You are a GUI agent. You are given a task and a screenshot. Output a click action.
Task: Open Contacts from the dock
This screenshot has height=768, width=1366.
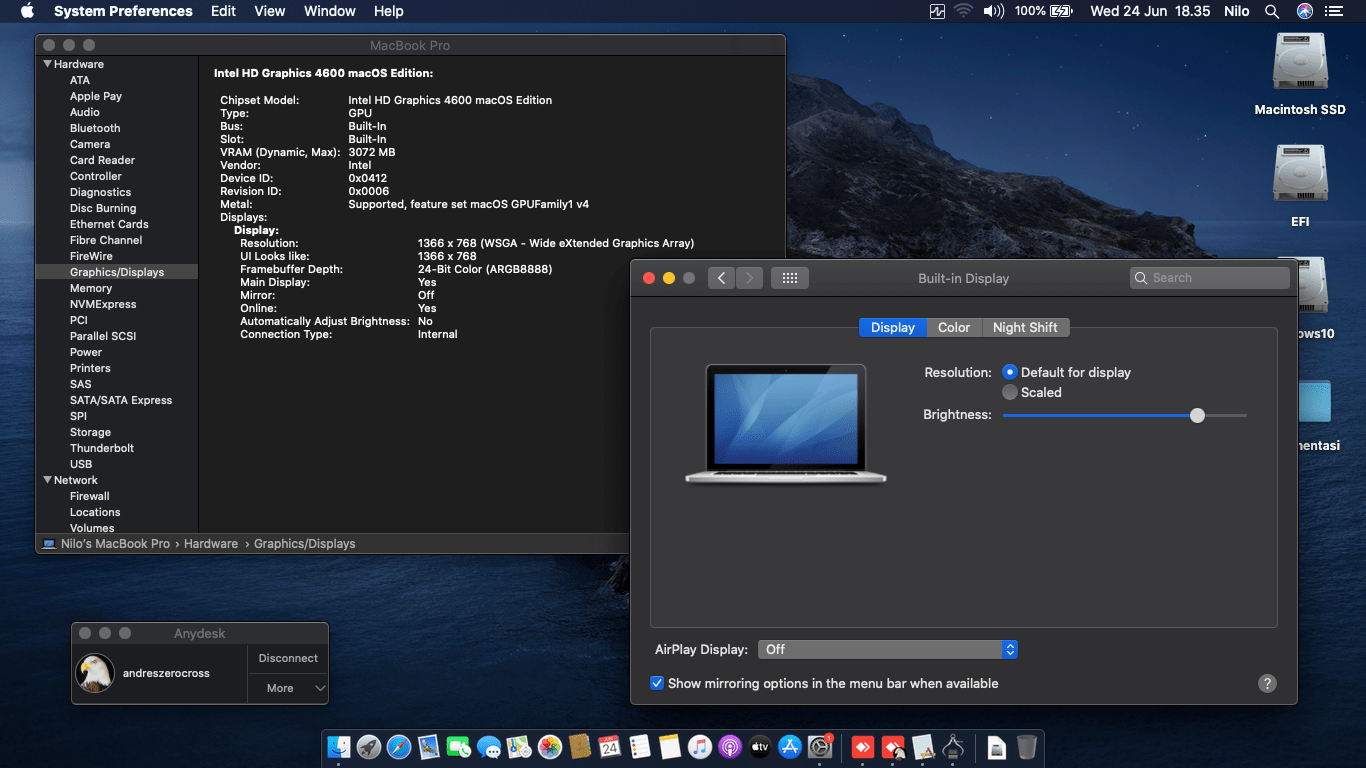click(x=579, y=747)
